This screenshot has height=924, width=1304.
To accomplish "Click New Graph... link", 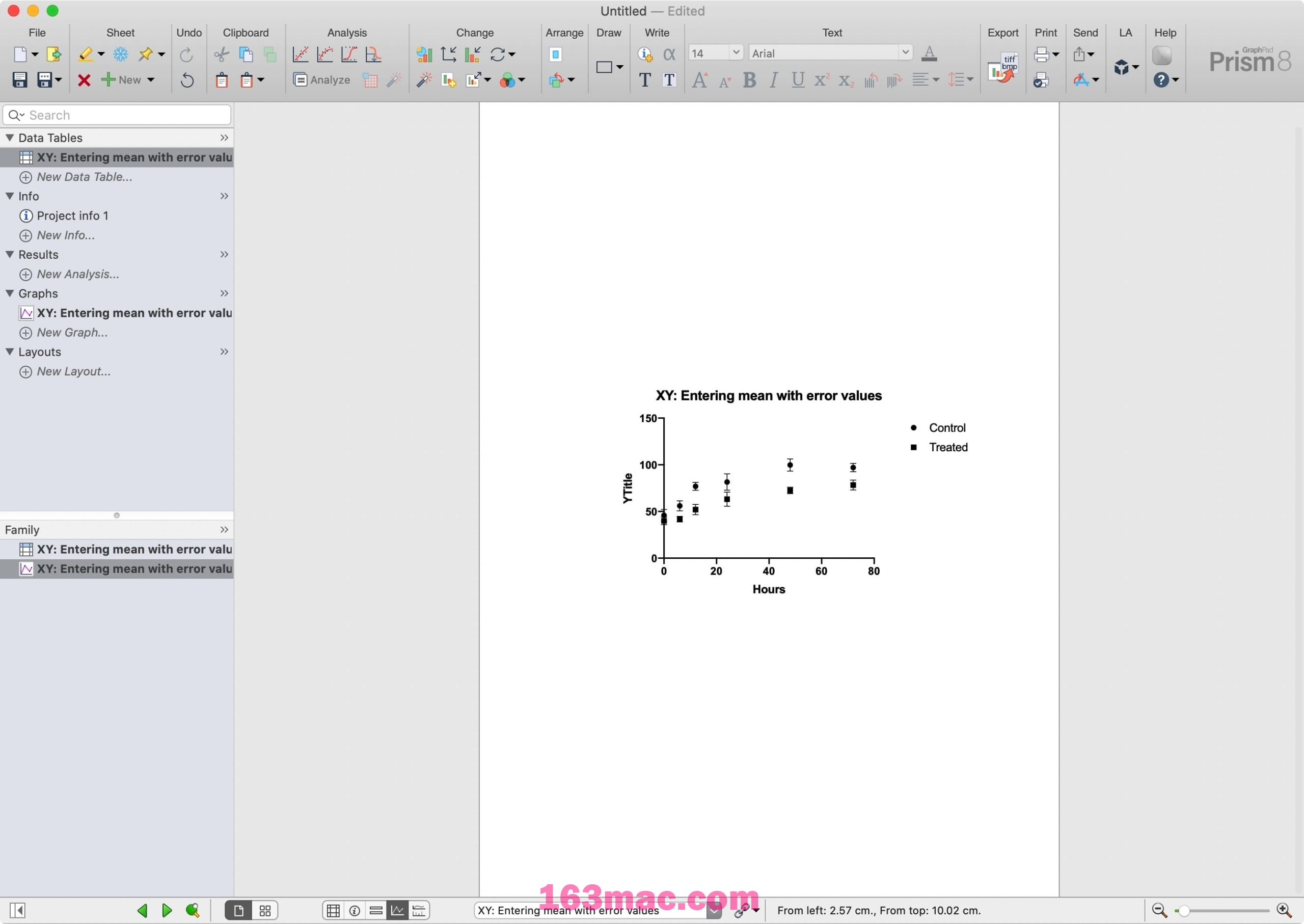I will click(x=72, y=333).
